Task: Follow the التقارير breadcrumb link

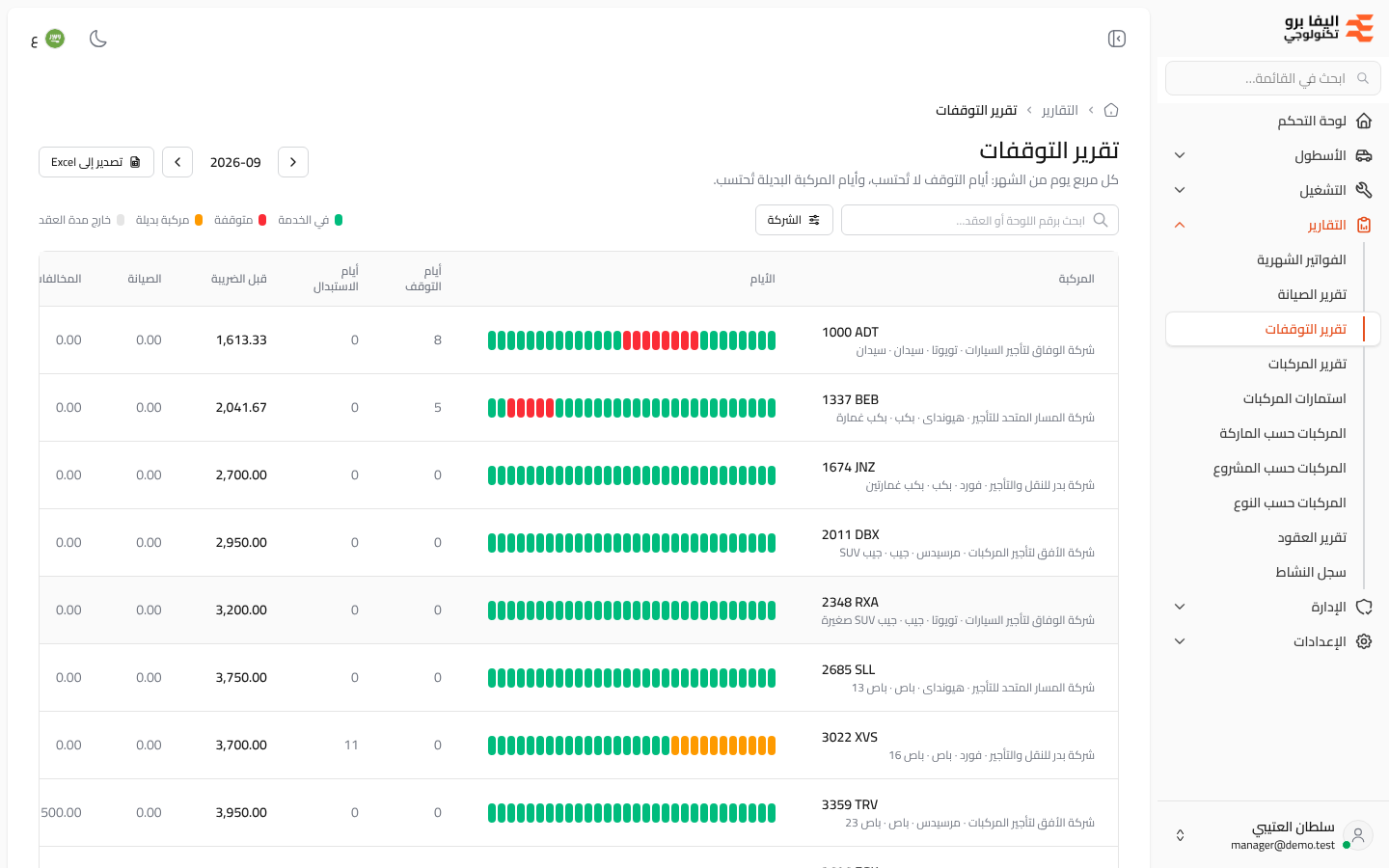Action: [x=1060, y=110]
